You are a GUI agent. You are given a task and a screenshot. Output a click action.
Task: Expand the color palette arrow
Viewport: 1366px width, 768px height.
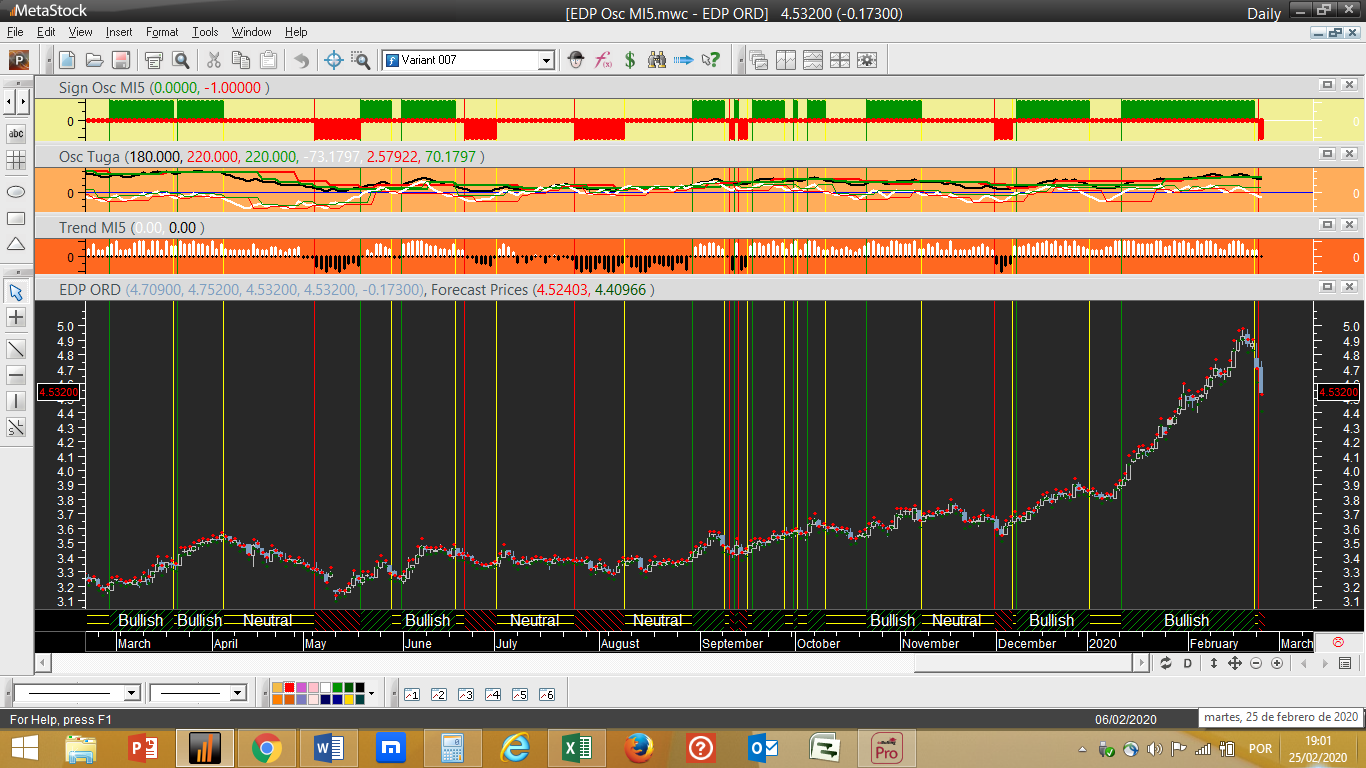tap(371, 693)
